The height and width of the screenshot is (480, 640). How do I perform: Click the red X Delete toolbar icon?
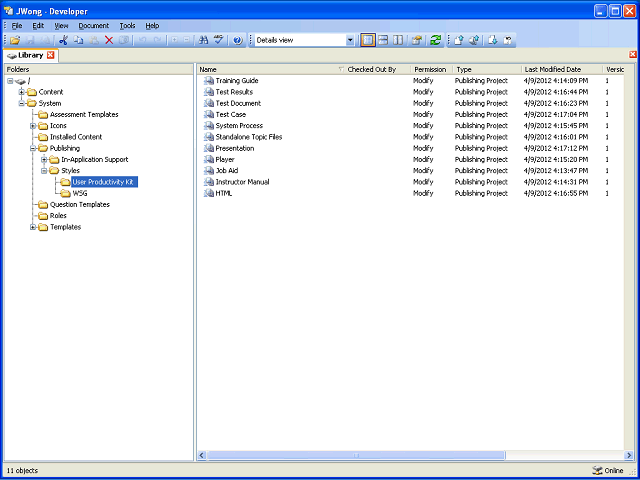coord(109,40)
